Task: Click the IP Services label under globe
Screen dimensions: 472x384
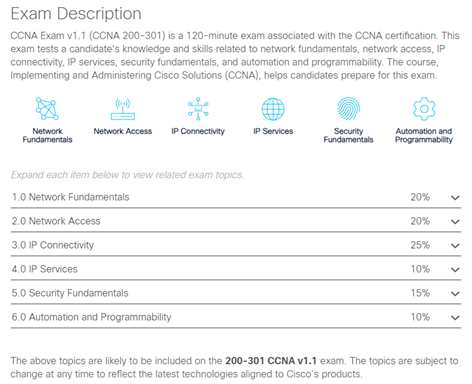Action: [x=273, y=131]
